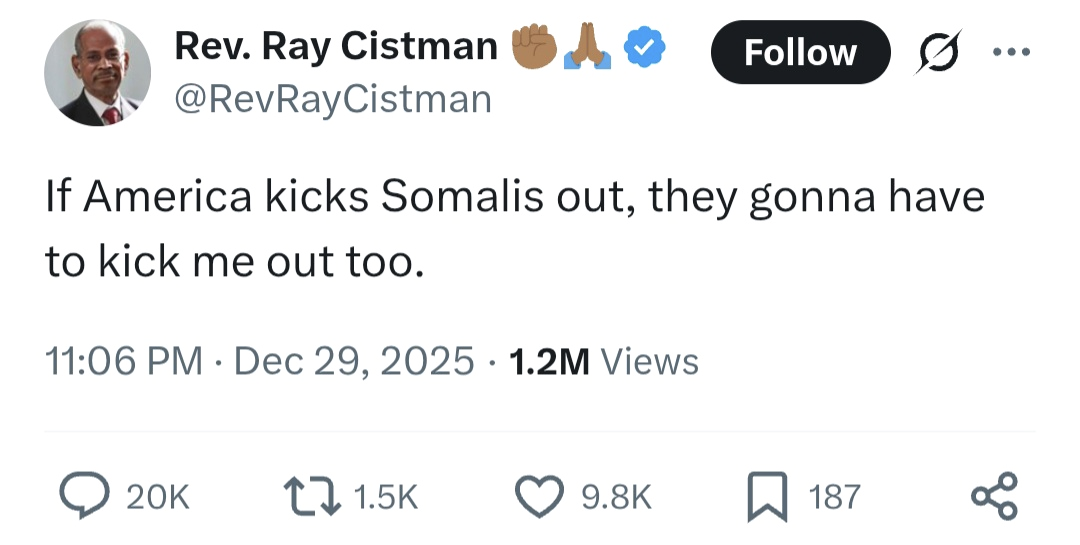The width and height of the screenshot is (1080, 545).
Task: Click the praying hands emoji beside the name
Action: point(587,46)
